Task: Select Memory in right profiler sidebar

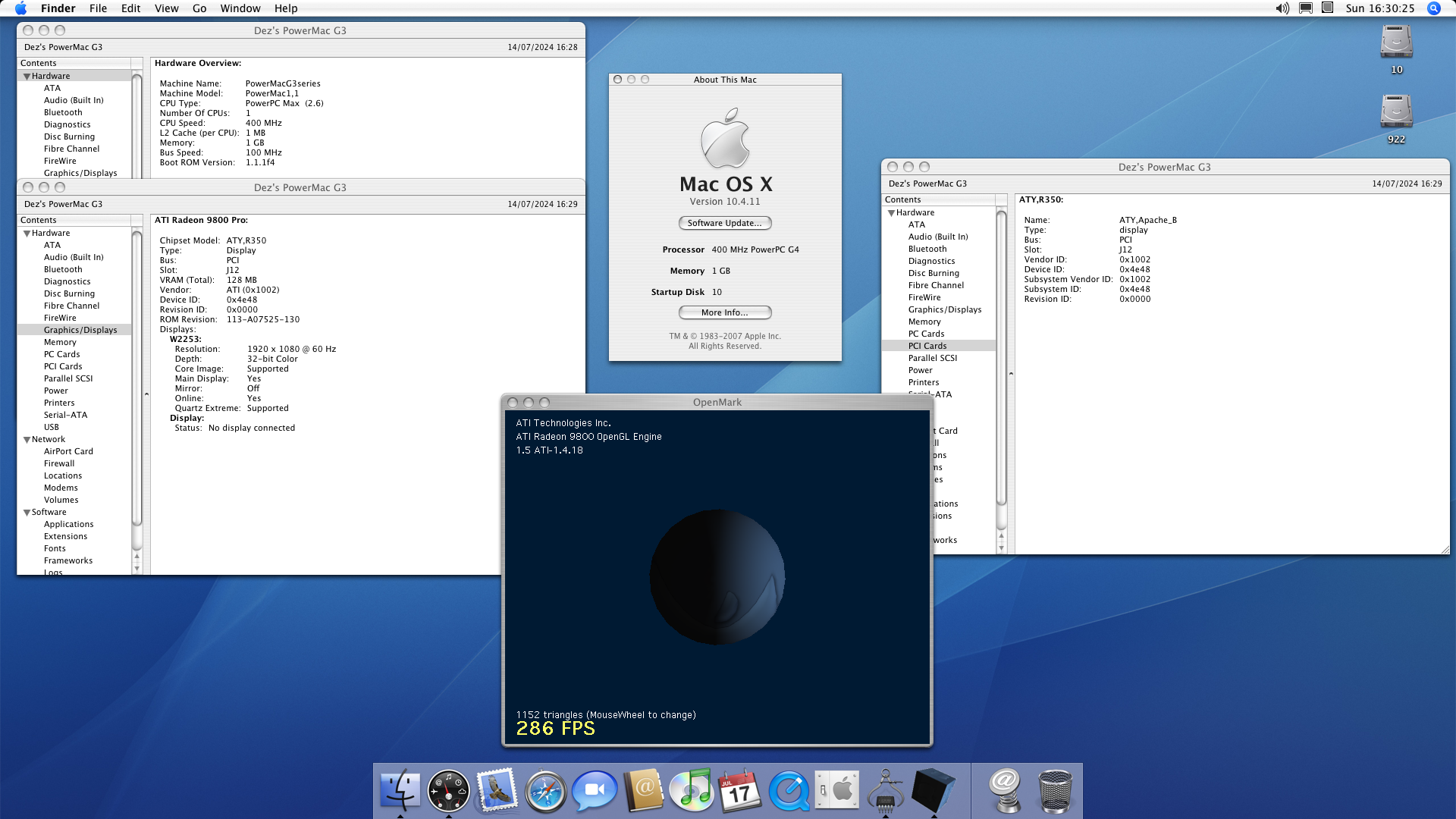Action: (924, 322)
